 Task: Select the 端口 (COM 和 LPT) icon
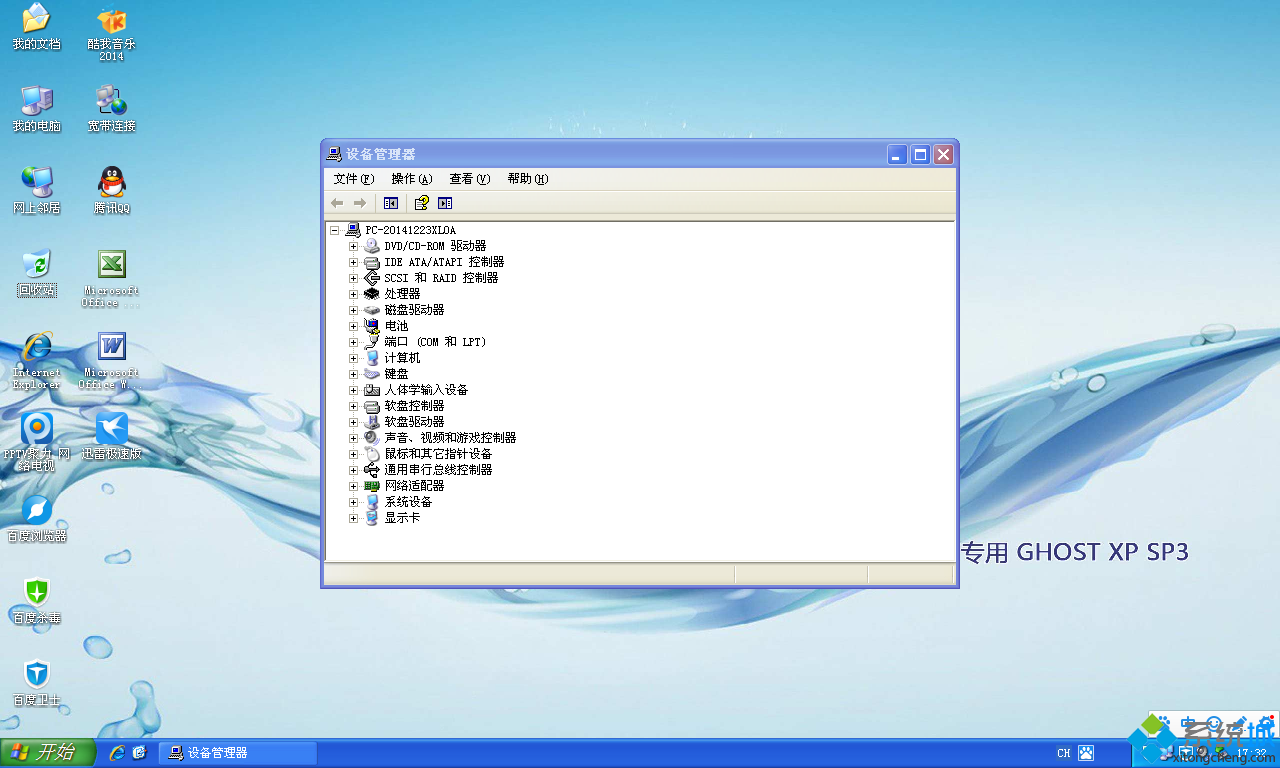click(x=371, y=342)
